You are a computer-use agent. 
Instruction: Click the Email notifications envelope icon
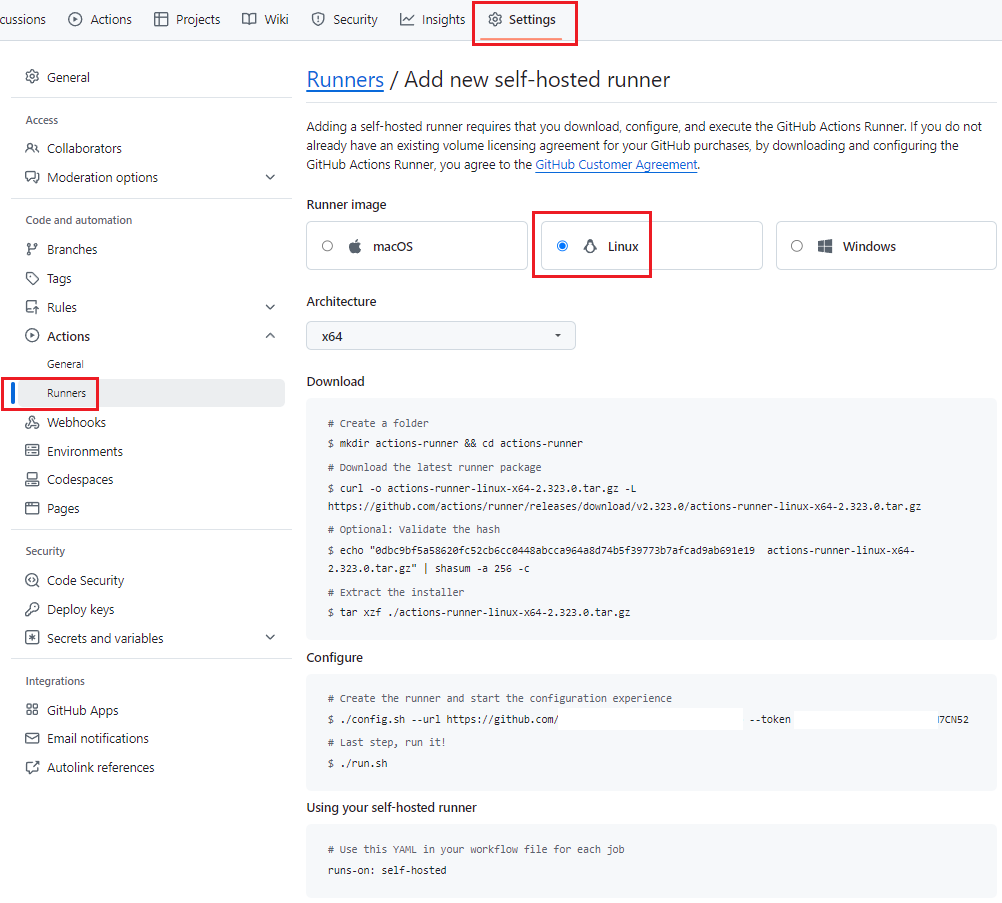click(x=32, y=738)
